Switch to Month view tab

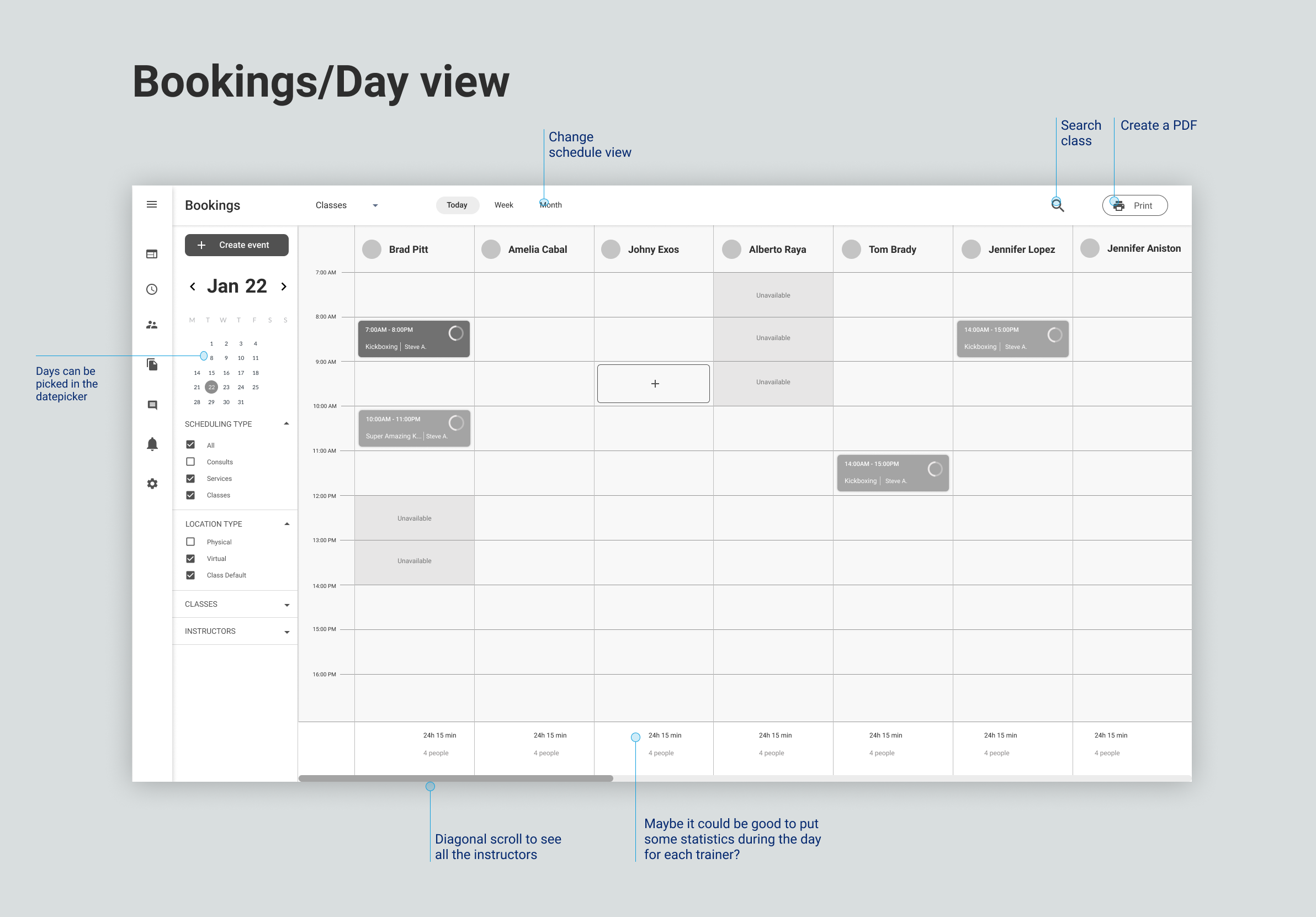click(x=551, y=205)
